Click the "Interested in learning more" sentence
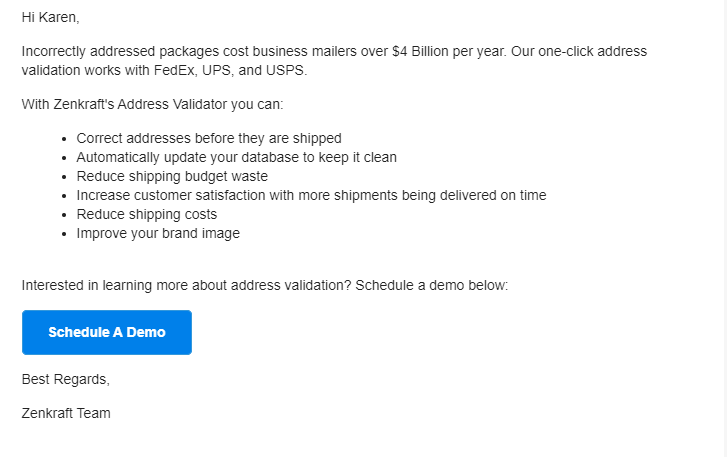This screenshot has height=457, width=727. pyautogui.click(x=187, y=285)
